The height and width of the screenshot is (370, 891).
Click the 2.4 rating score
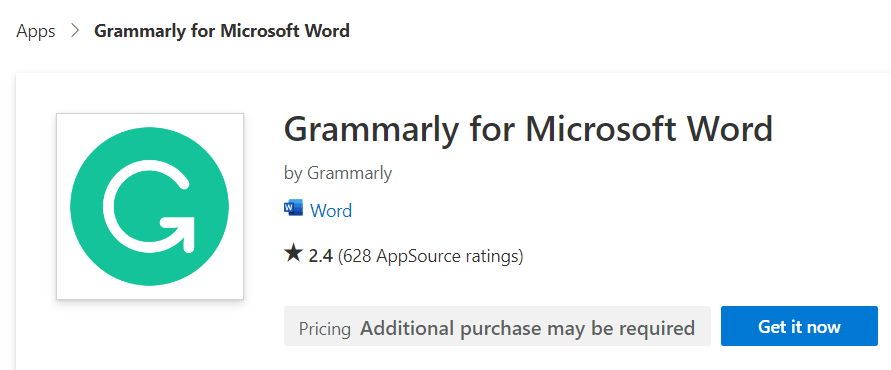pyautogui.click(x=320, y=256)
